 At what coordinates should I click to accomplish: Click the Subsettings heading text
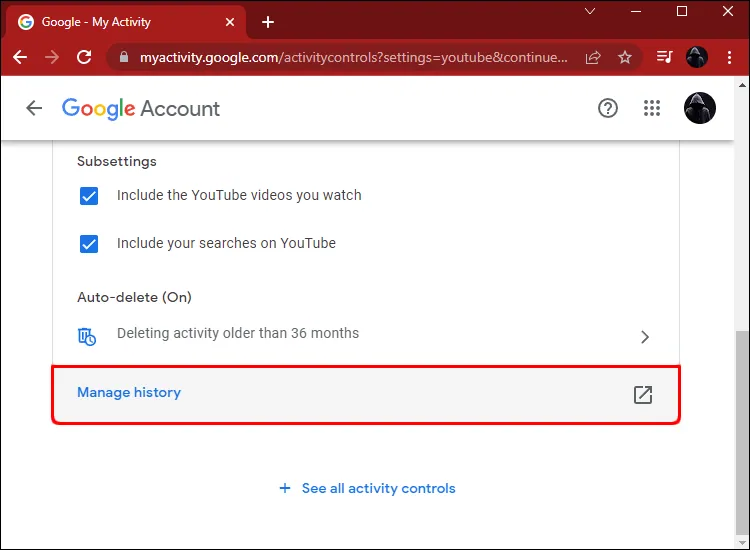(x=117, y=162)
